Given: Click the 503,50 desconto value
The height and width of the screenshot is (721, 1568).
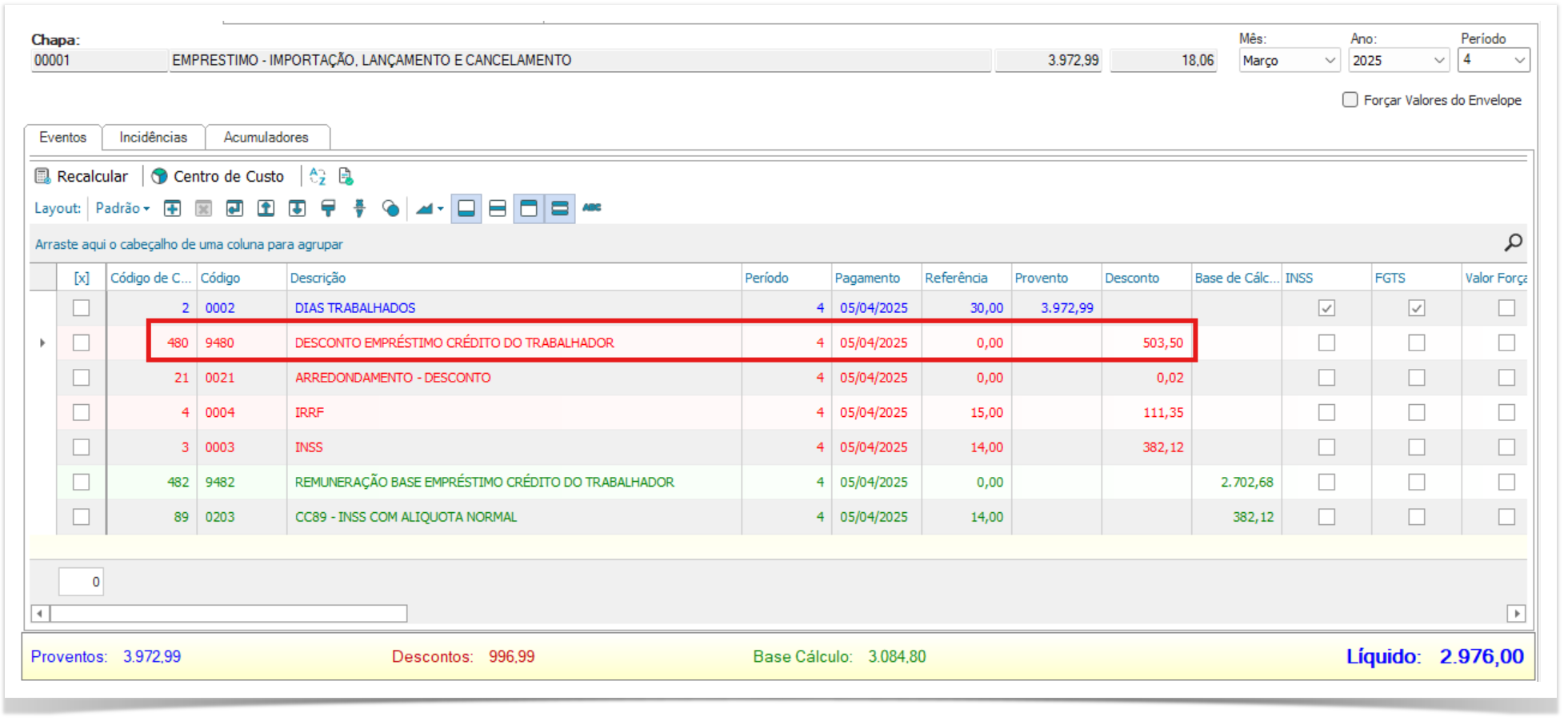Looking at the screenshot, I should tap(1162, 343).
